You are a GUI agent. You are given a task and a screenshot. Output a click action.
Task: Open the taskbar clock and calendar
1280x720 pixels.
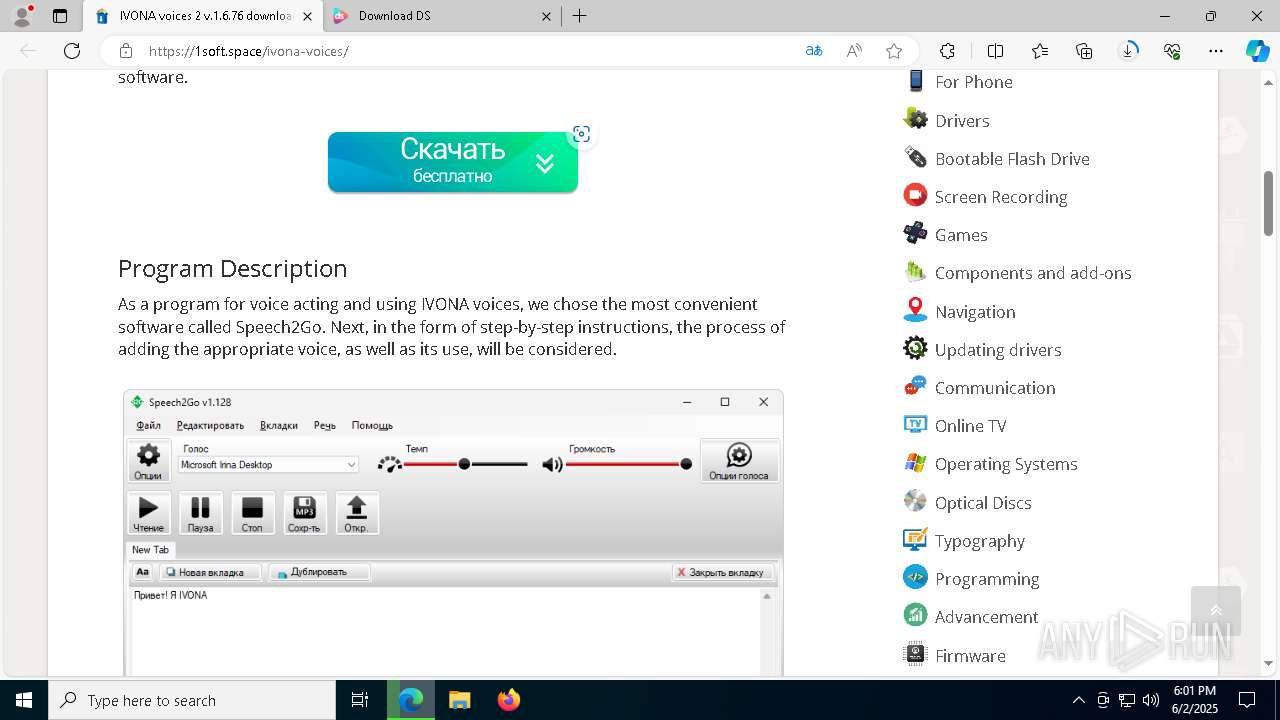(1194, 700)
